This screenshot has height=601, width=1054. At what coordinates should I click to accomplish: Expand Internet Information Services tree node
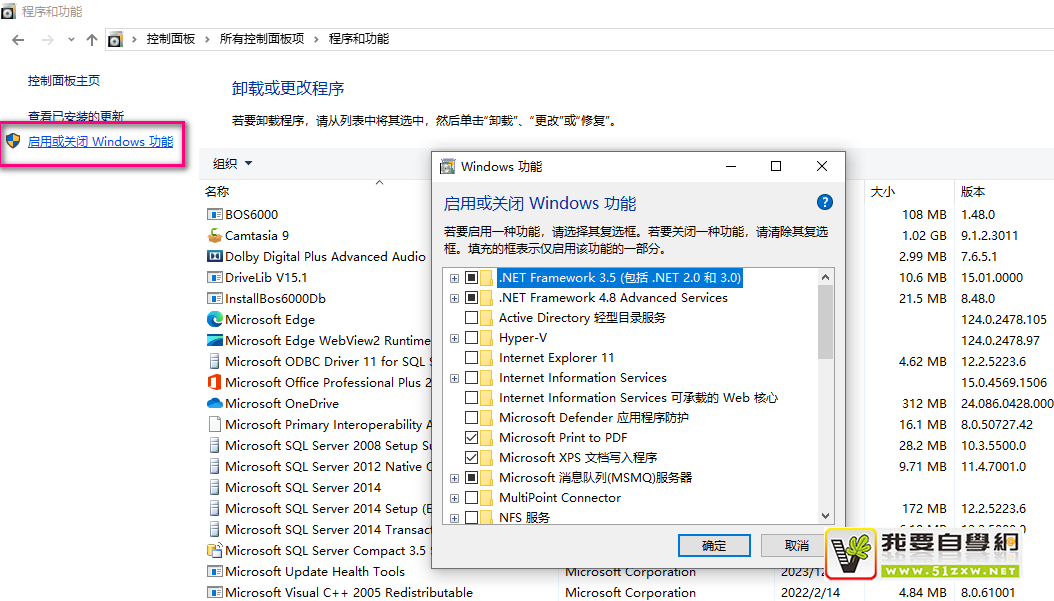[454, 378]
